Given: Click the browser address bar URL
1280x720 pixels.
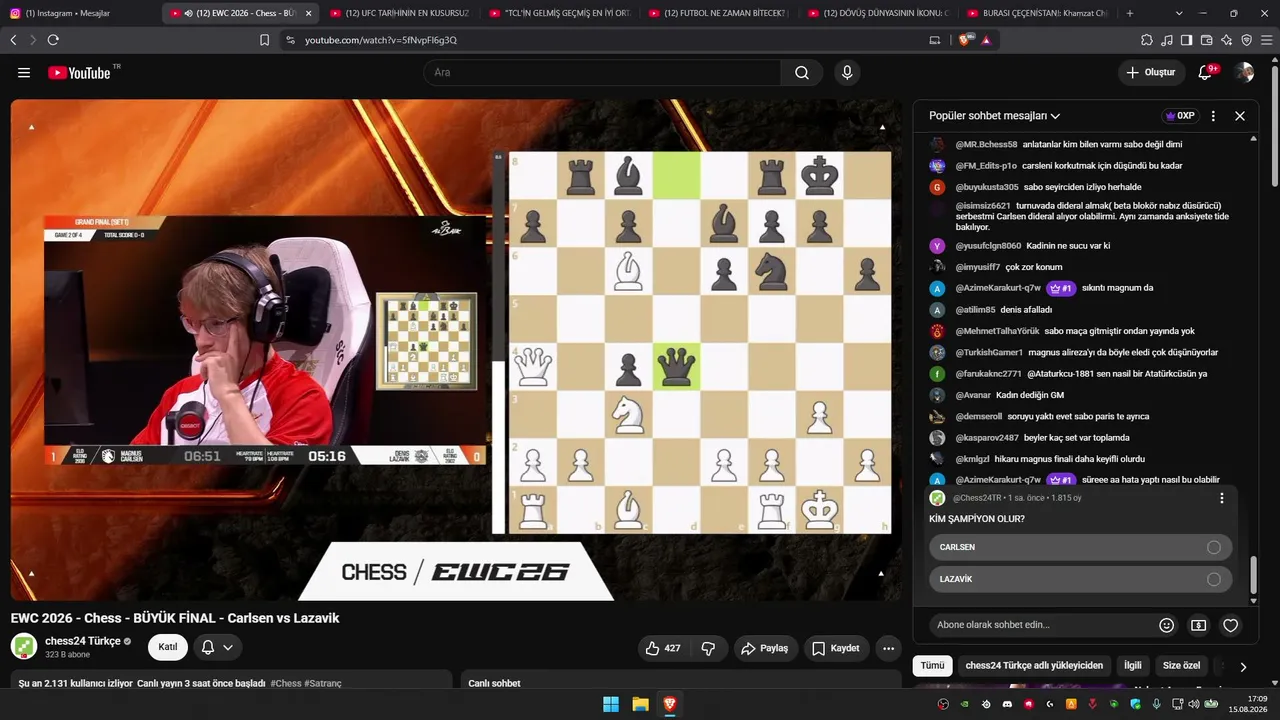Looking at the screenshot, I should coord(381,40).
